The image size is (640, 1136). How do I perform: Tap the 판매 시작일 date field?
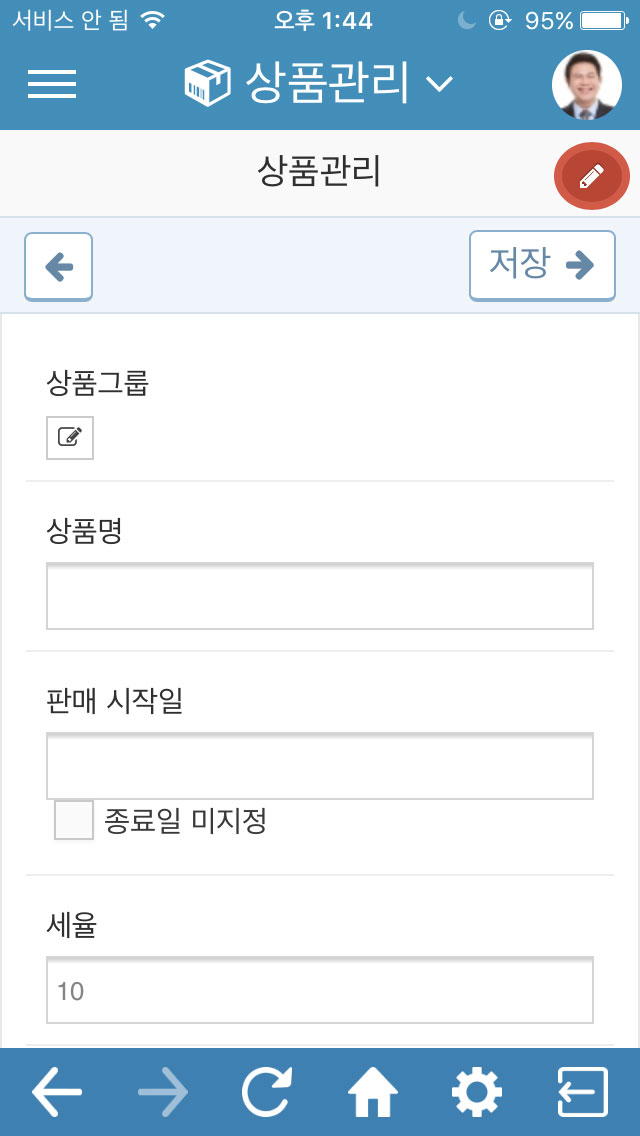click(x=320, y=767)
